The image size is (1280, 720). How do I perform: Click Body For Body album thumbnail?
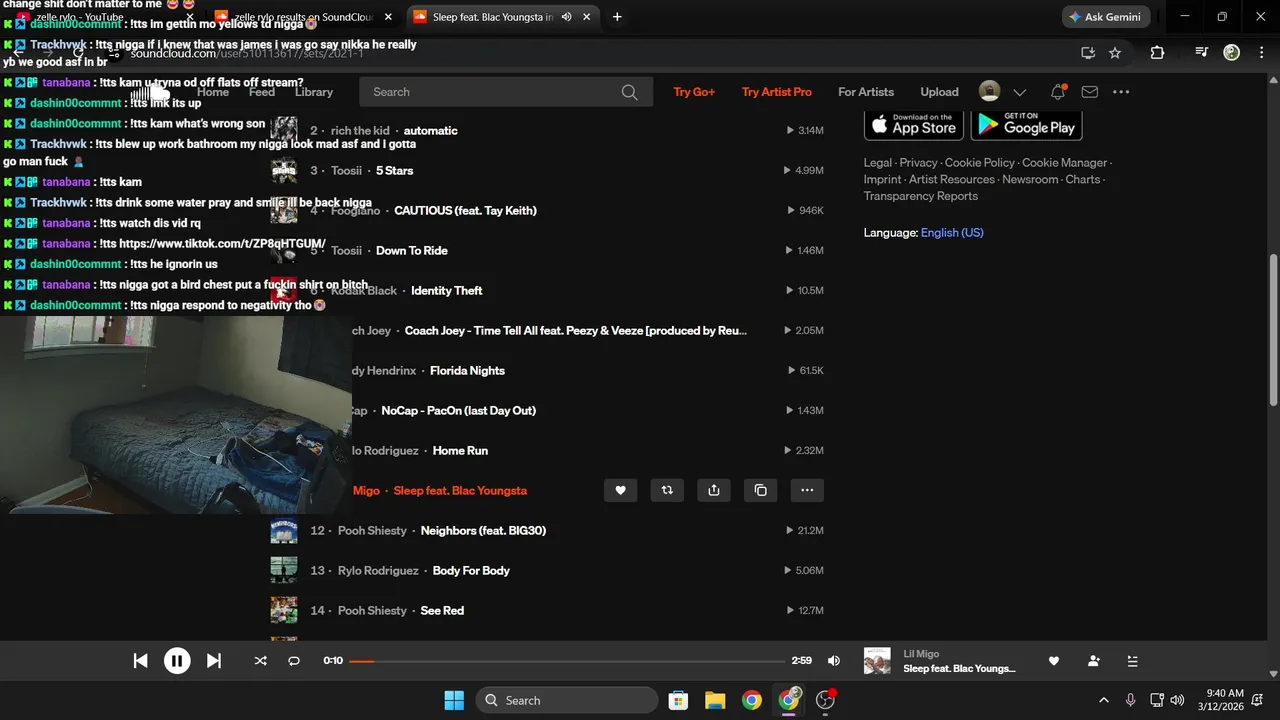pos(284,570)
